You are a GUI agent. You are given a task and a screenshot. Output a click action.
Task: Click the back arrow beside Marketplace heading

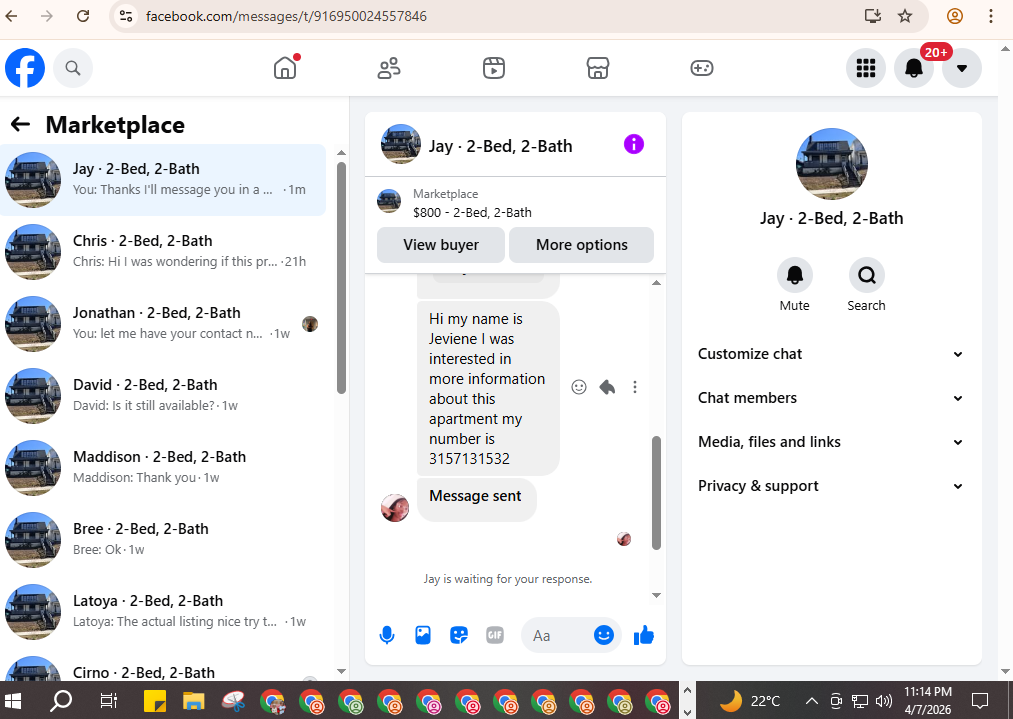21,124
